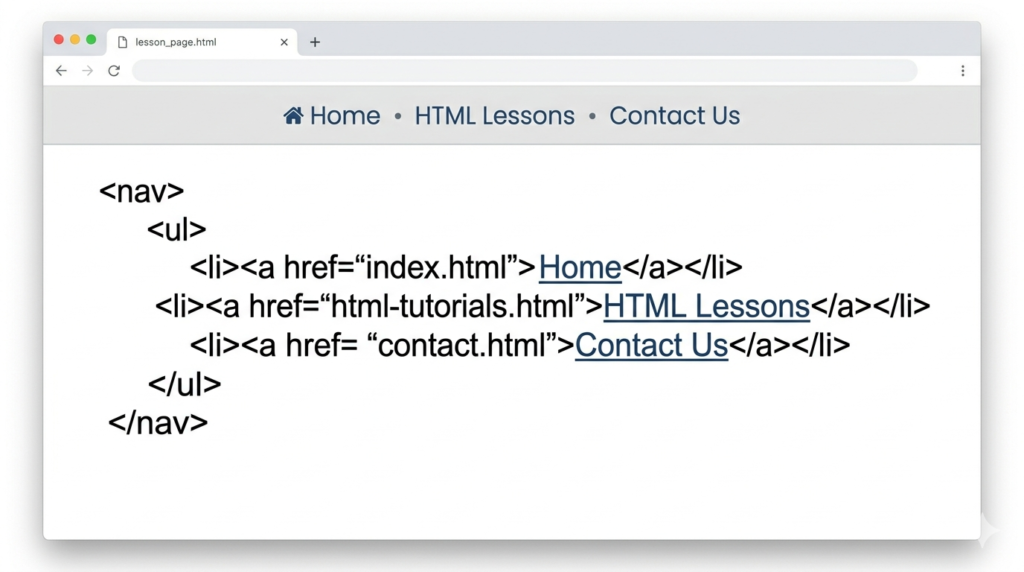Click the red close window button

click(58, 40)
